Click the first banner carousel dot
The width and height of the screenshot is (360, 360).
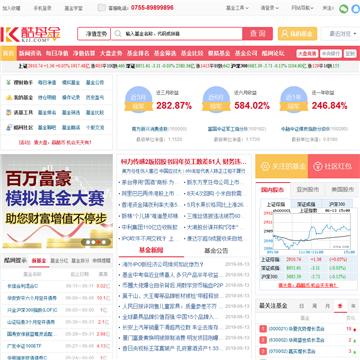click(x=88, y=242)
